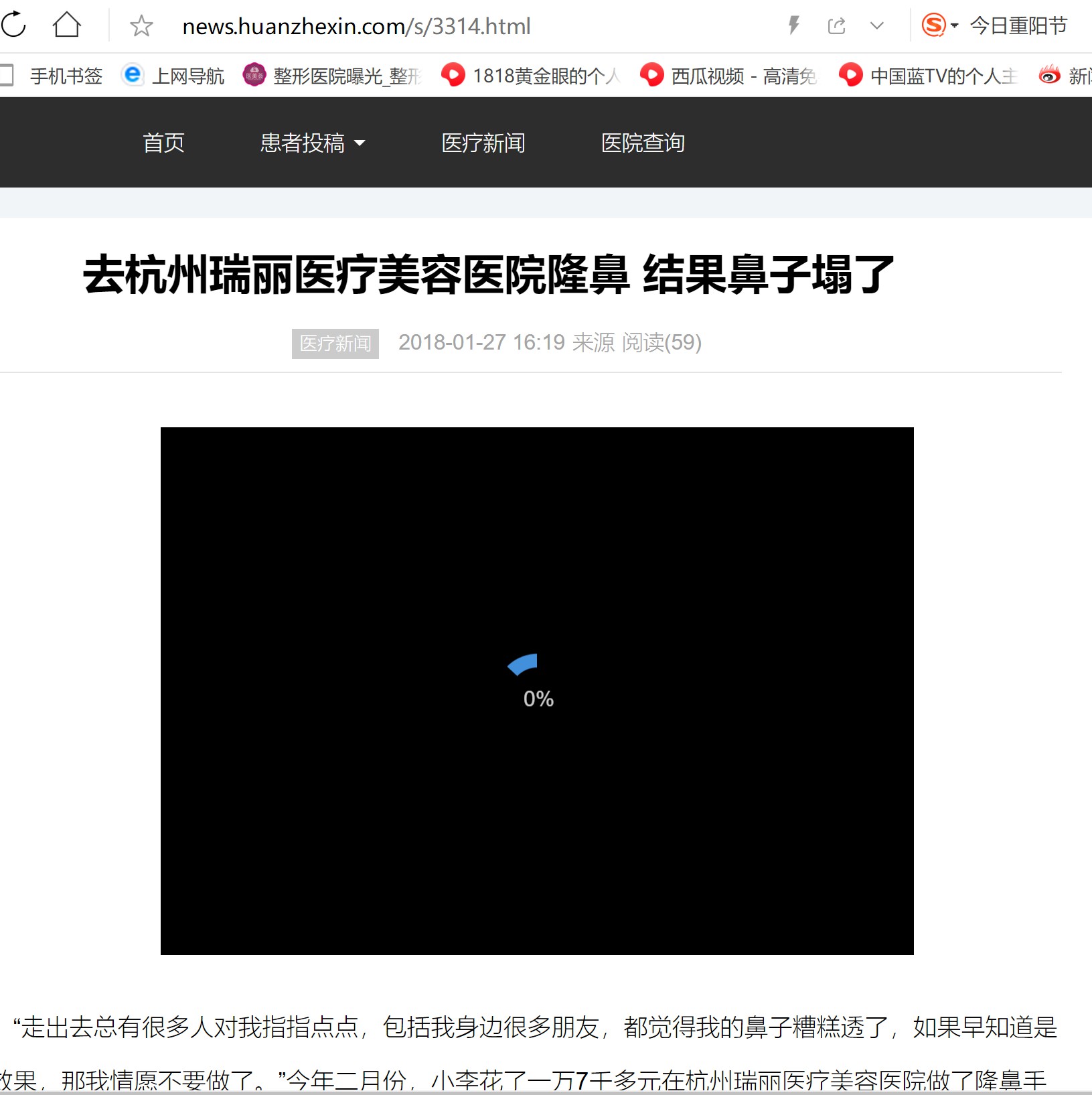Click the video player loading area
Image resolution: width=1092 pixels, height=1095 pixels.
tap(537, 691)
